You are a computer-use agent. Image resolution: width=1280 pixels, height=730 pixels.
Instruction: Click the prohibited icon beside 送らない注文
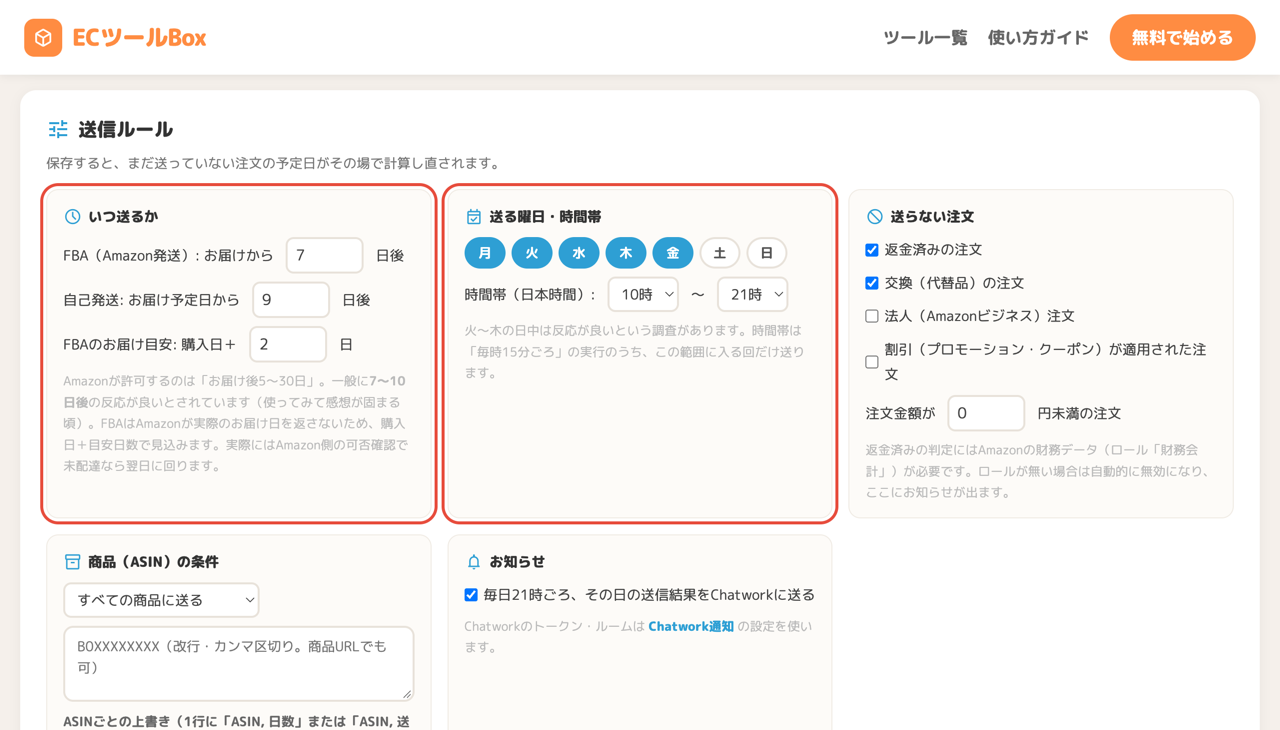point(874,217)
